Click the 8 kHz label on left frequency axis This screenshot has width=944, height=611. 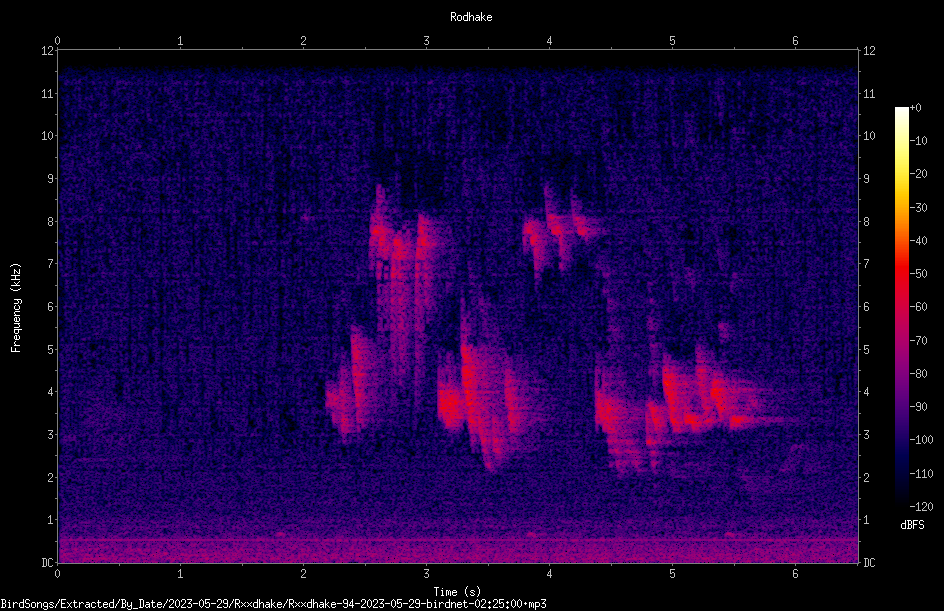[x=48, y=221]
